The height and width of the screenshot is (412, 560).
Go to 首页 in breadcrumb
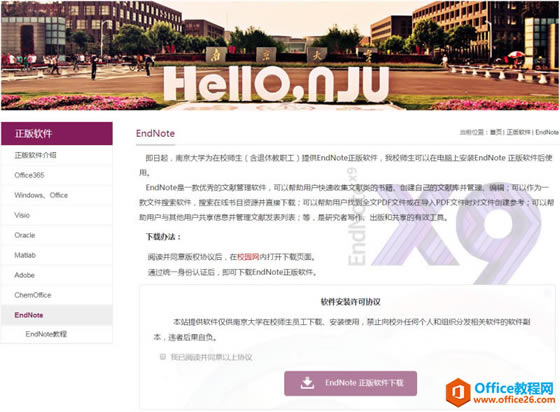pos(495,132)
